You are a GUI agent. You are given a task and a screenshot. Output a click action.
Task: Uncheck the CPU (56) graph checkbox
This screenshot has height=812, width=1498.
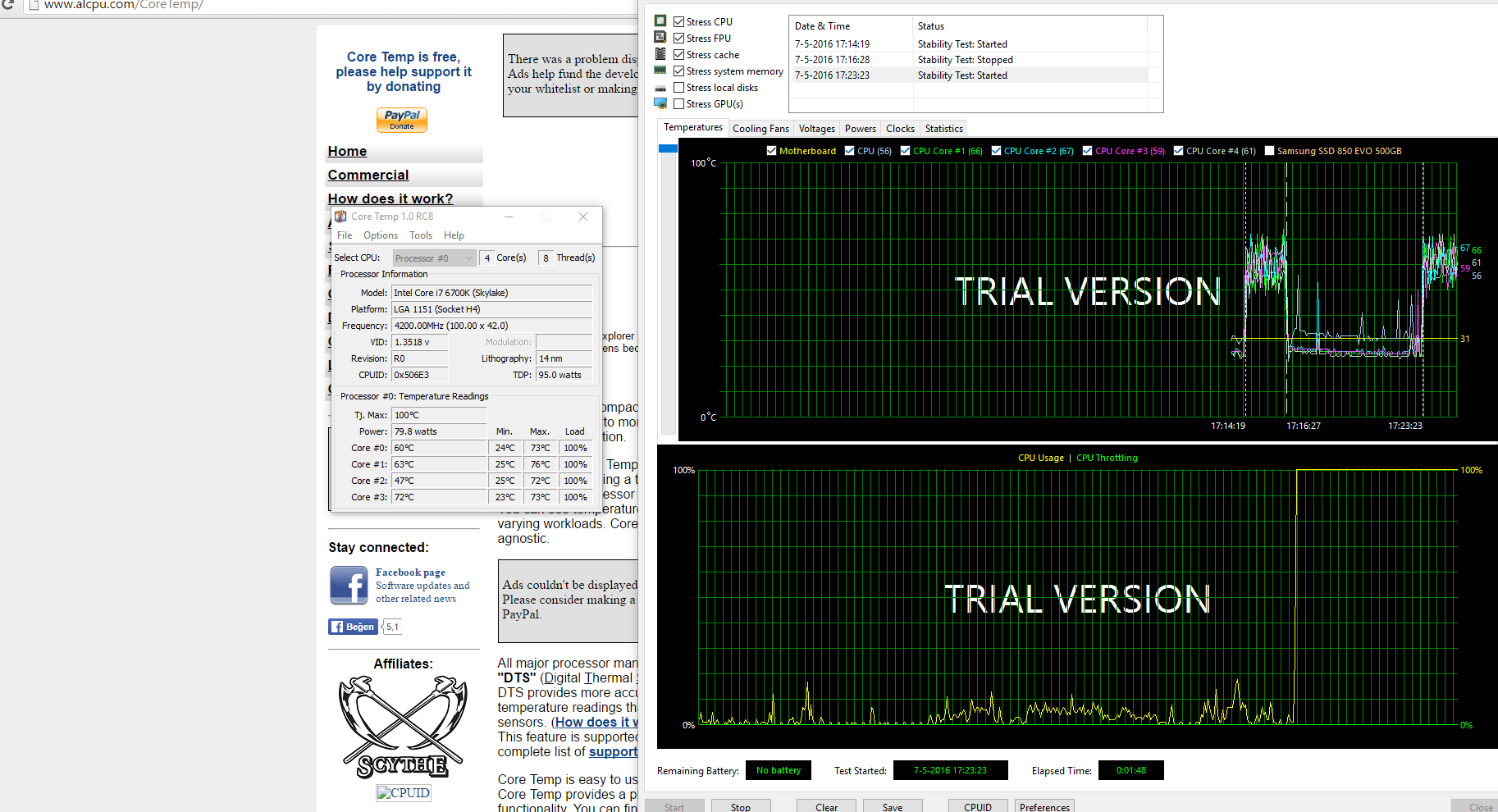(x=849, y=151)
